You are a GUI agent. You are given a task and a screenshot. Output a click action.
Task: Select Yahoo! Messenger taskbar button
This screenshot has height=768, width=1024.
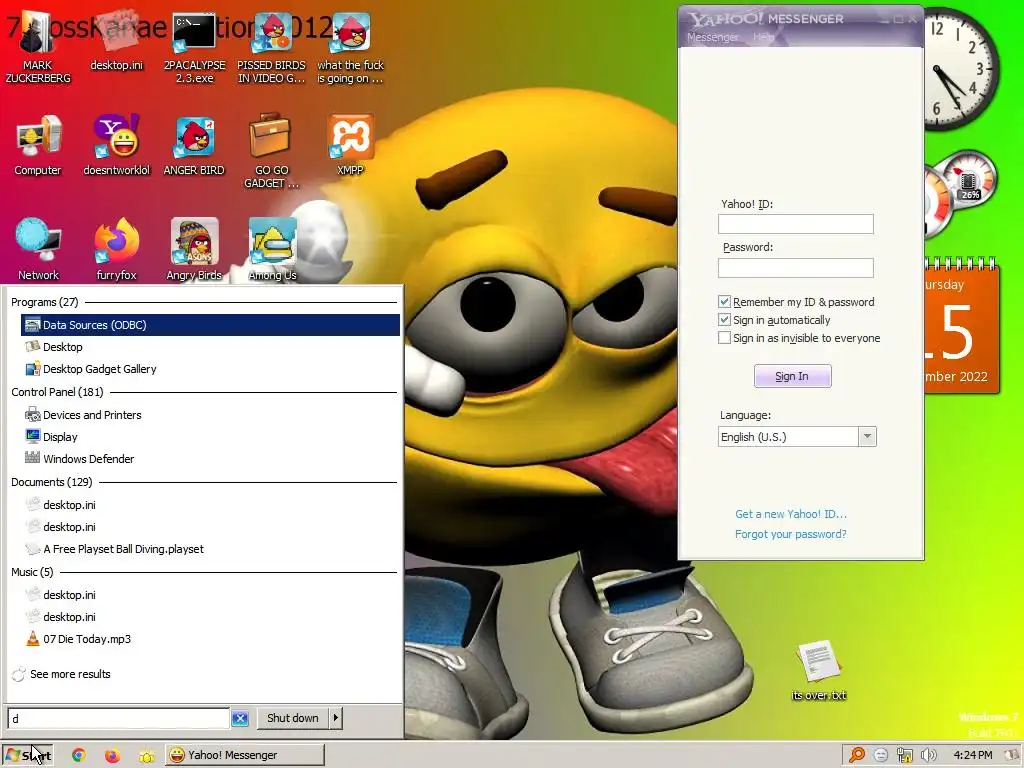point(244,755)
